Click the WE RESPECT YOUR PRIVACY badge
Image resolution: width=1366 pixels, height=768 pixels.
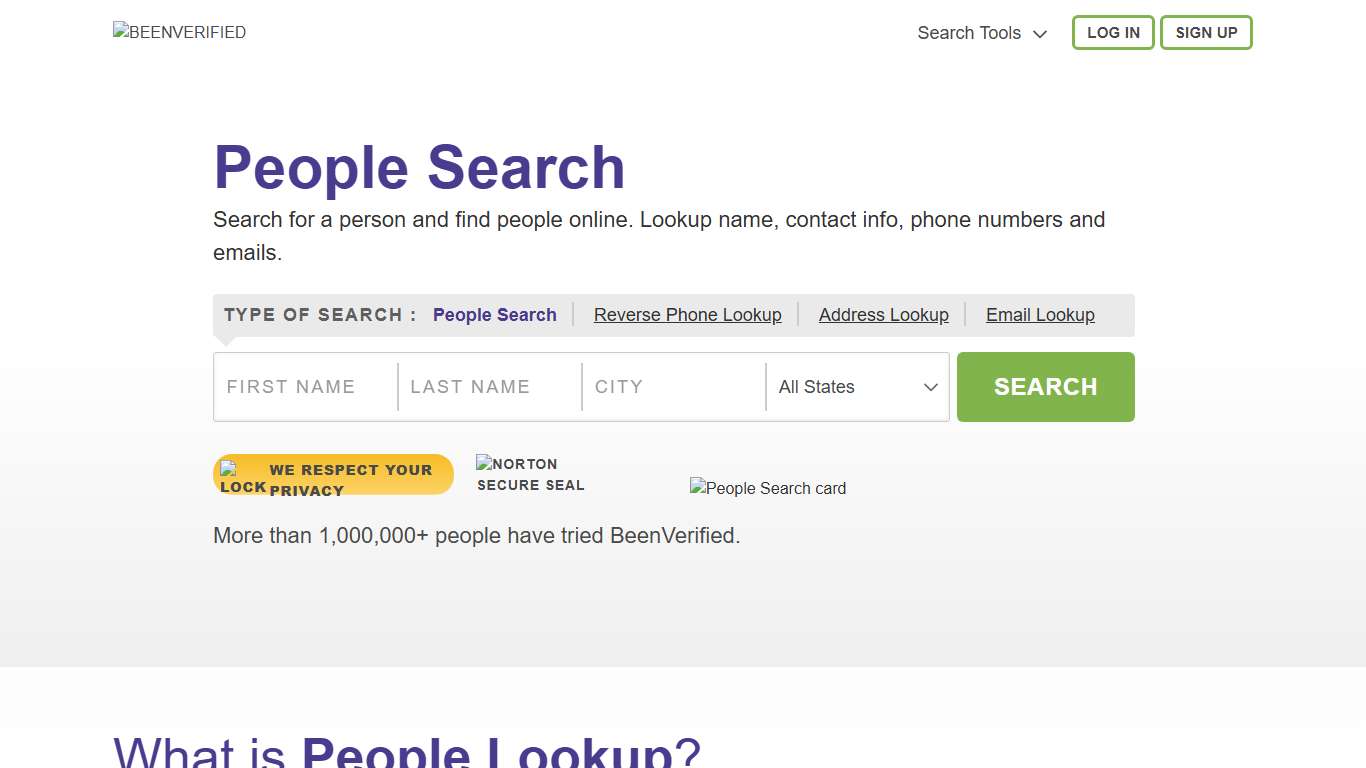tap(333, 474)
